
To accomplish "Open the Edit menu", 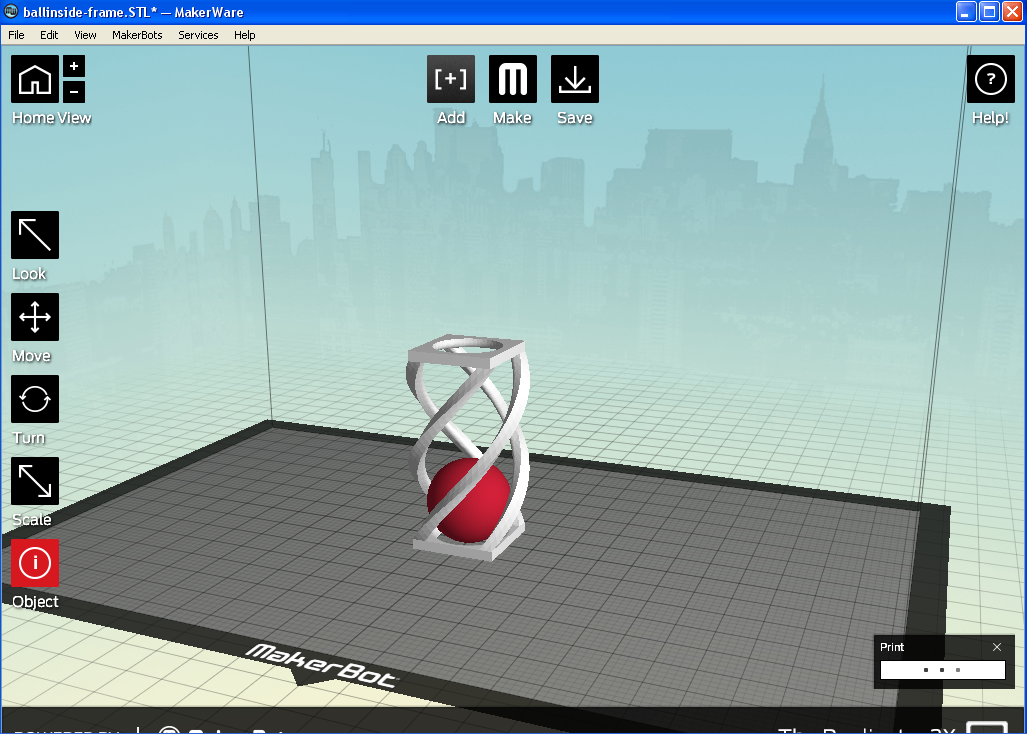I will [x=49, y=35].
